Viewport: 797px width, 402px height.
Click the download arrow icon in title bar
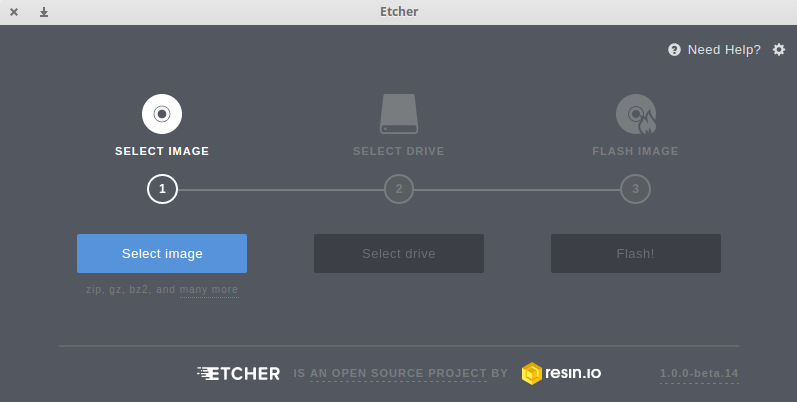(44, 12)
